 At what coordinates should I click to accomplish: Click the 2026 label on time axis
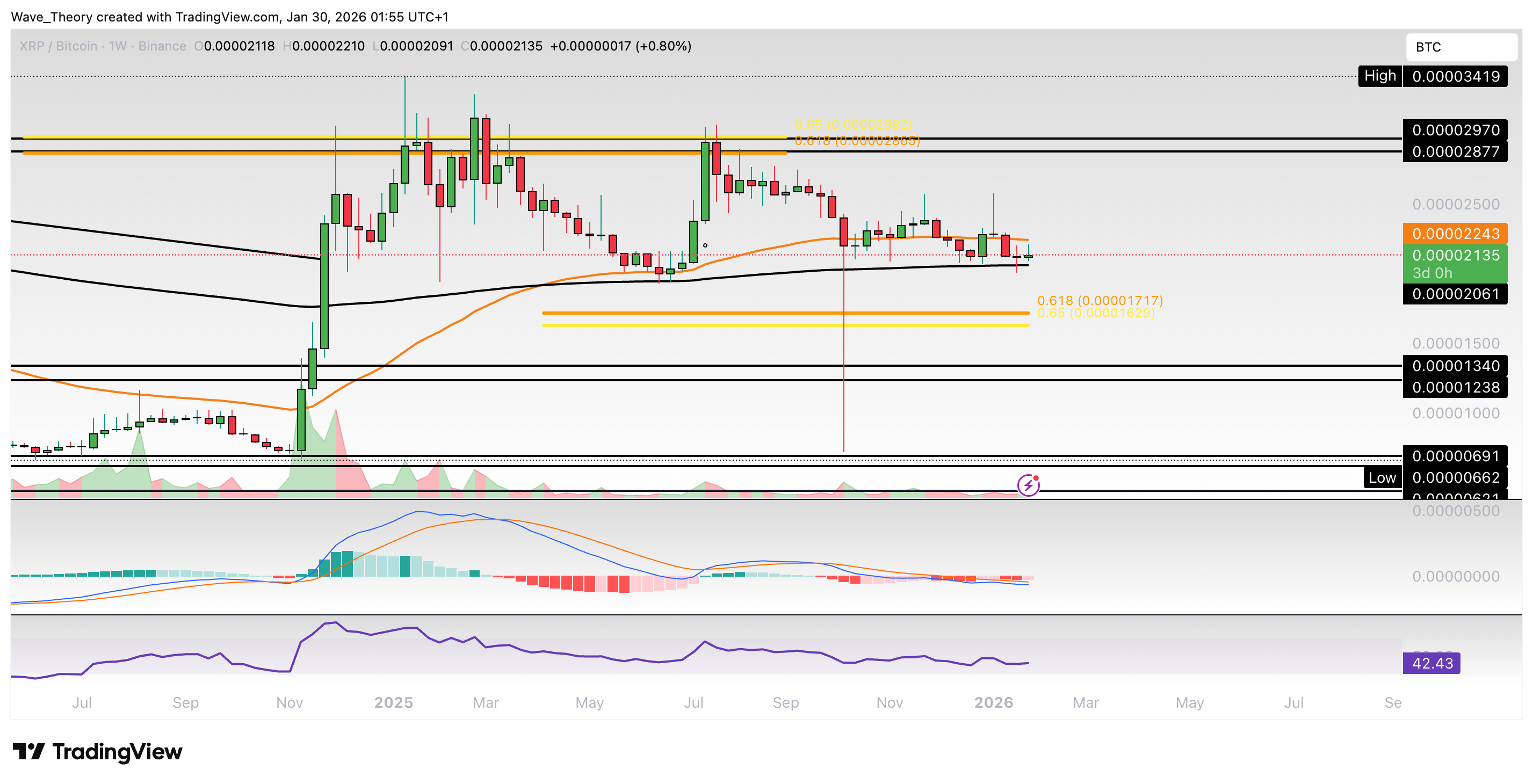[993, 702]
